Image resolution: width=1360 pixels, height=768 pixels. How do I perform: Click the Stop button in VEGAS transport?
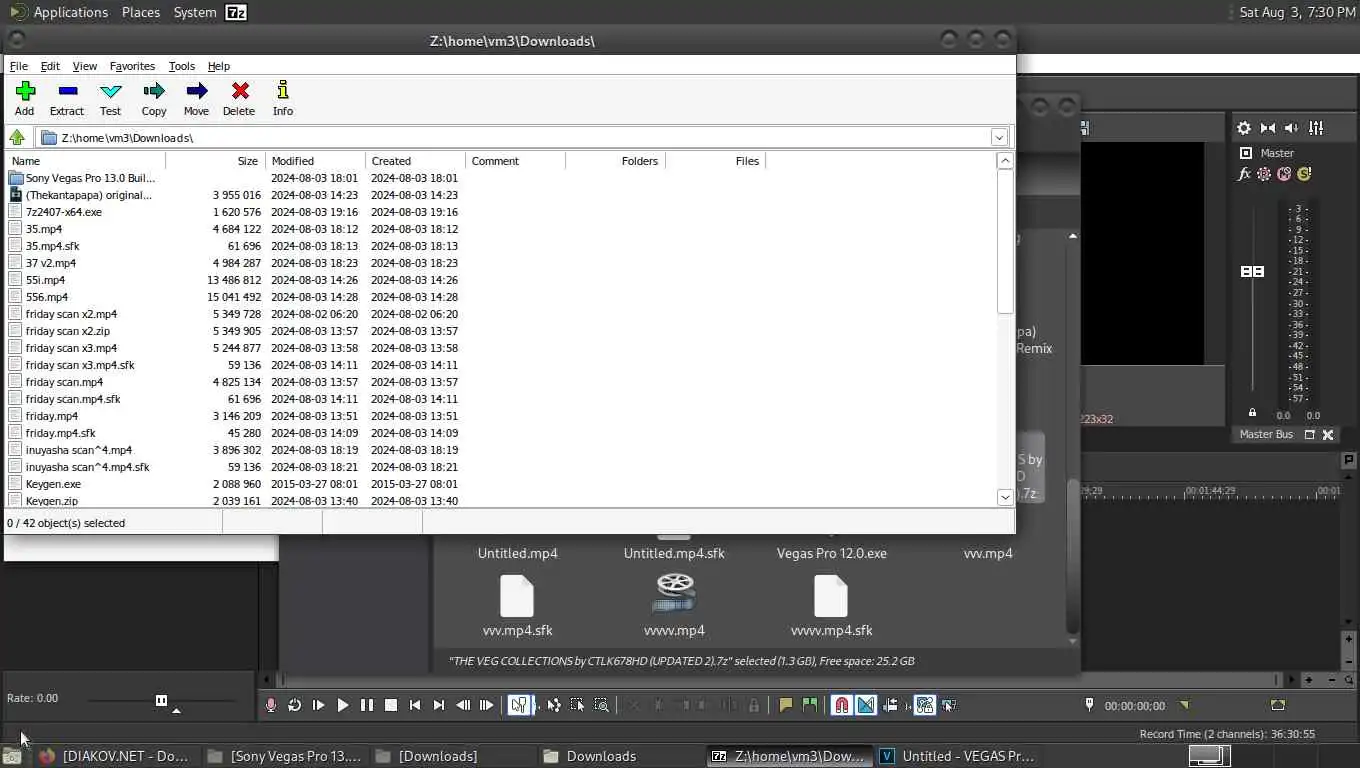click(391, 705)
